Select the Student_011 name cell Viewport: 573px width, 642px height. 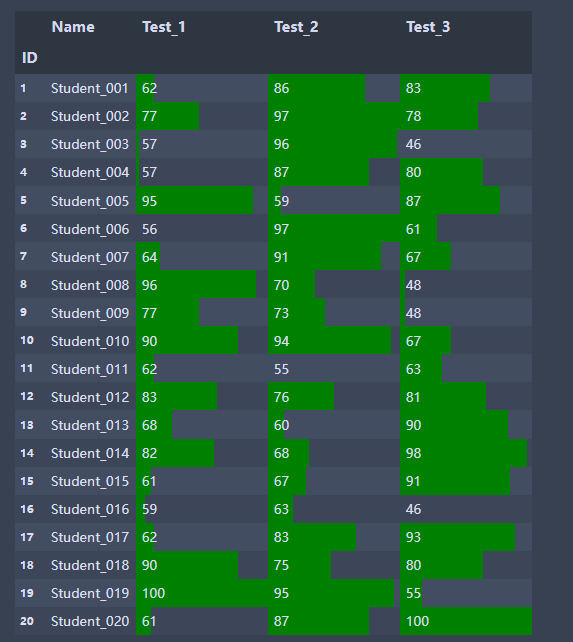(x=90, y=369)
